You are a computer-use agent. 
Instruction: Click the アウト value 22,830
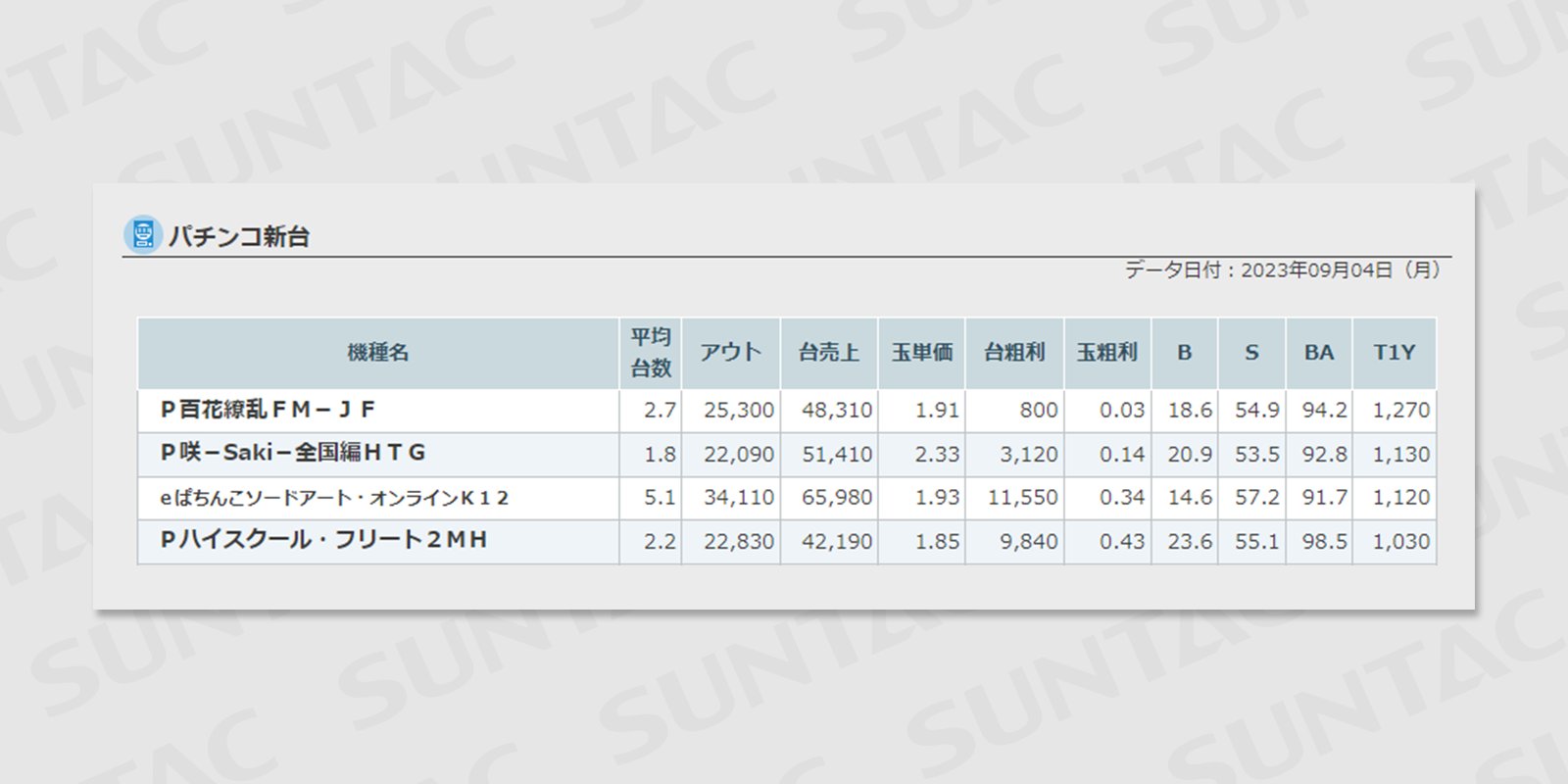pyautogui.click(x=739, y=542)
